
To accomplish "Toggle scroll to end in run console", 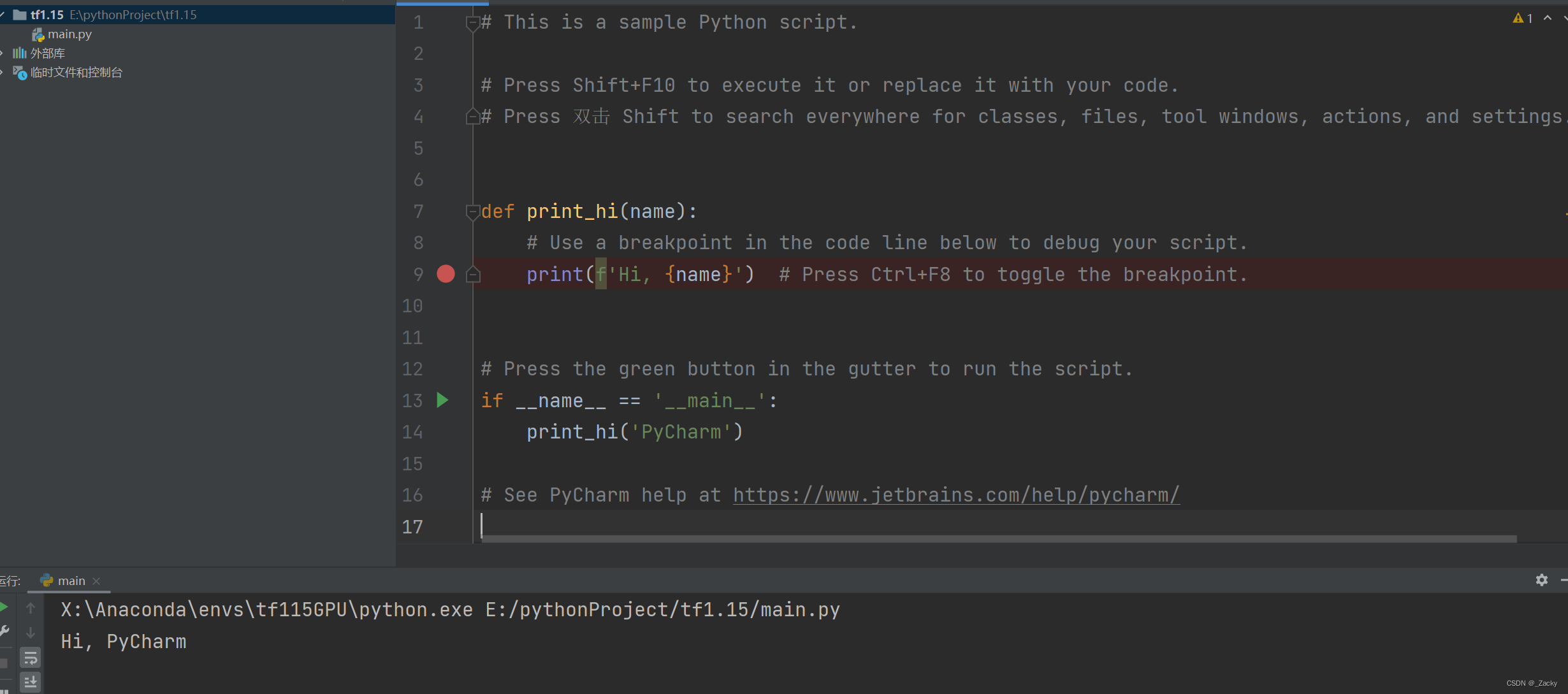I will pyautogui.click(x=30, y=682).
